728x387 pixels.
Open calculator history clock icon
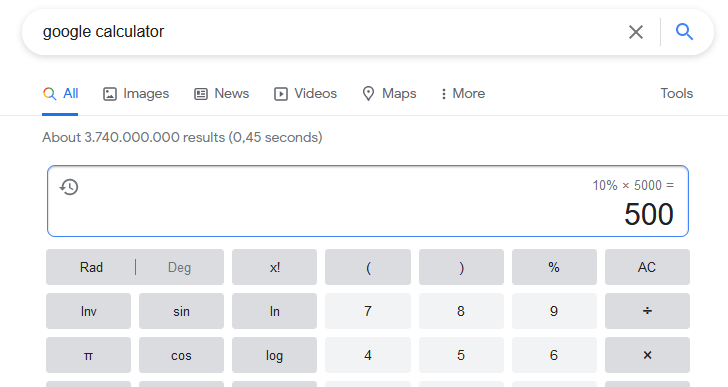69,187
